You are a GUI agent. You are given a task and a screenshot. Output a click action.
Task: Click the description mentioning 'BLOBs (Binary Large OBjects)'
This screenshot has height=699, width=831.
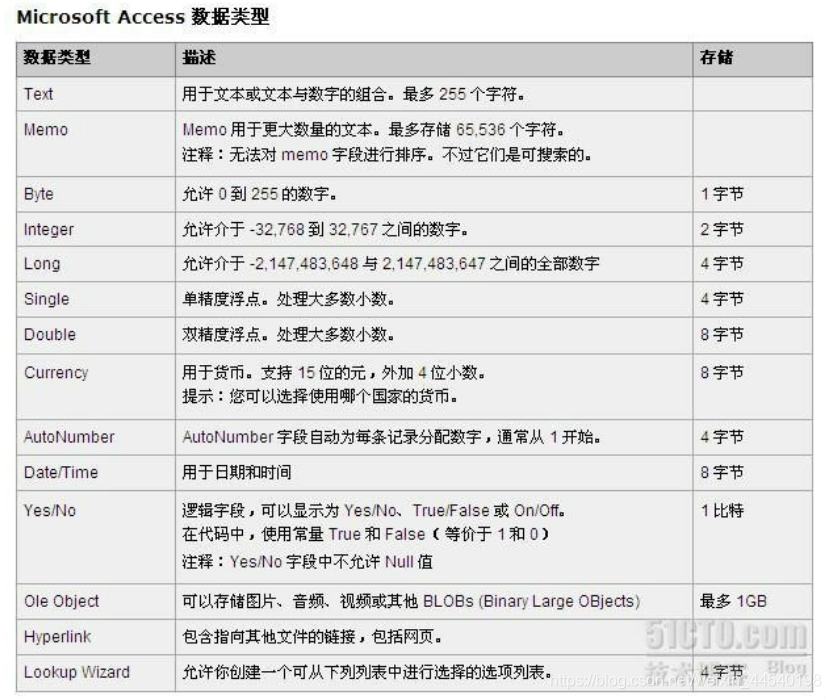click(x=411, y=601)
